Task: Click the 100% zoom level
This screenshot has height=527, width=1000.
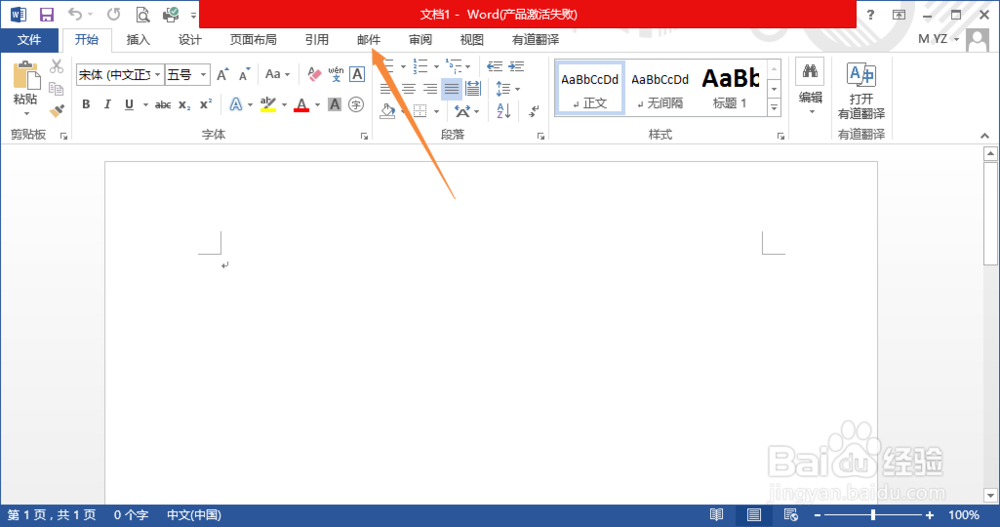Action: [x=964, y=514]
